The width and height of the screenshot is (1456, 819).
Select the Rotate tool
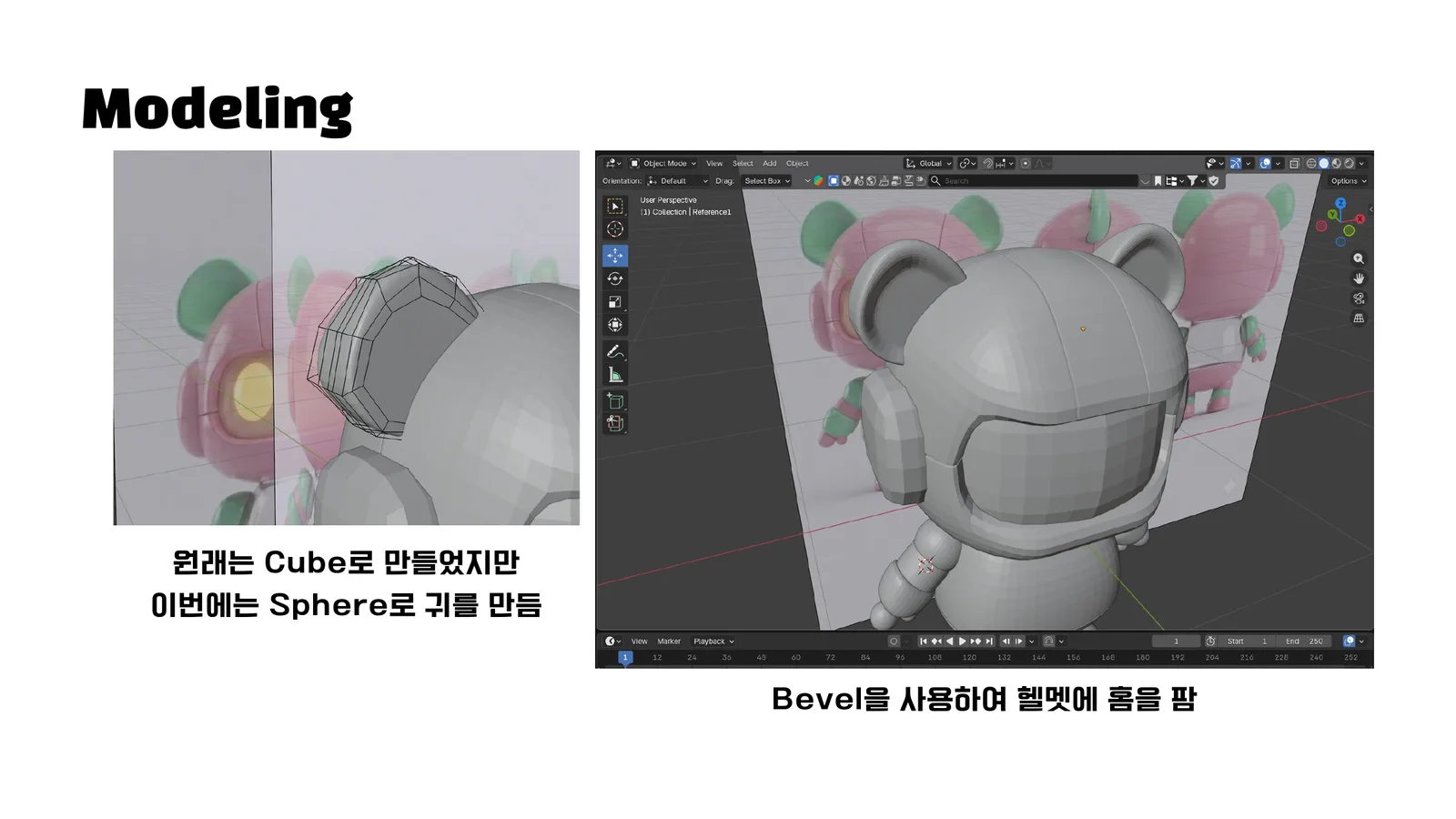click(615, 278)
